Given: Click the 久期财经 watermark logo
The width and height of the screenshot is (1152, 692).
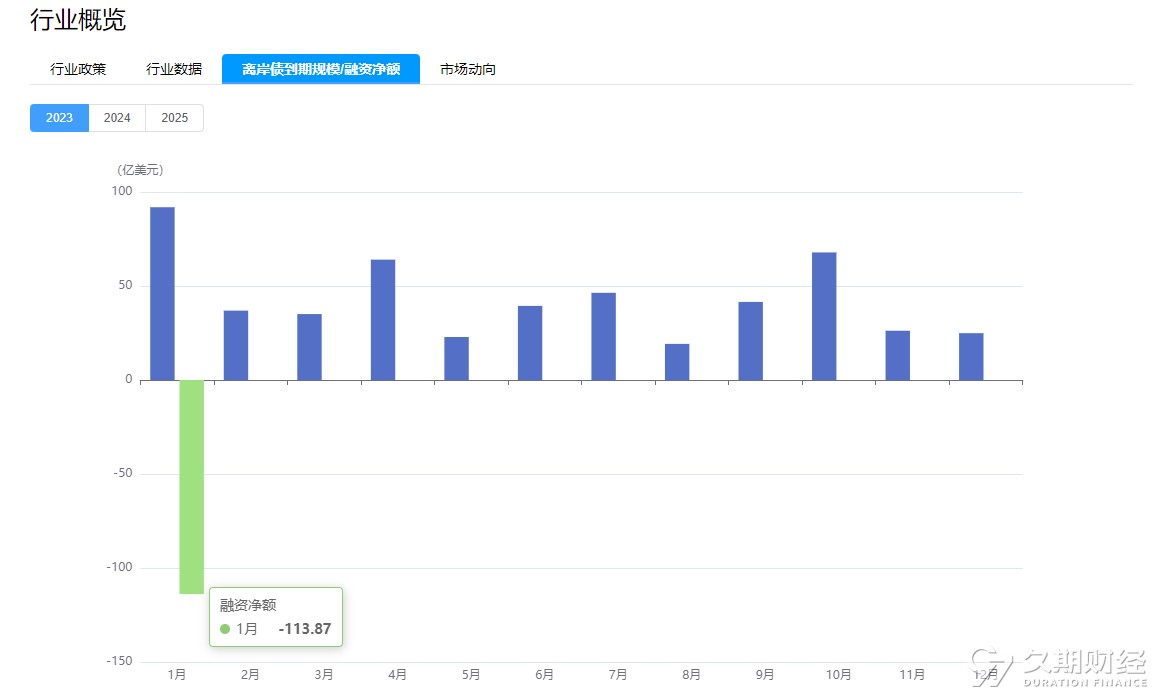Looking at the screenshot, I should 1059,668.
